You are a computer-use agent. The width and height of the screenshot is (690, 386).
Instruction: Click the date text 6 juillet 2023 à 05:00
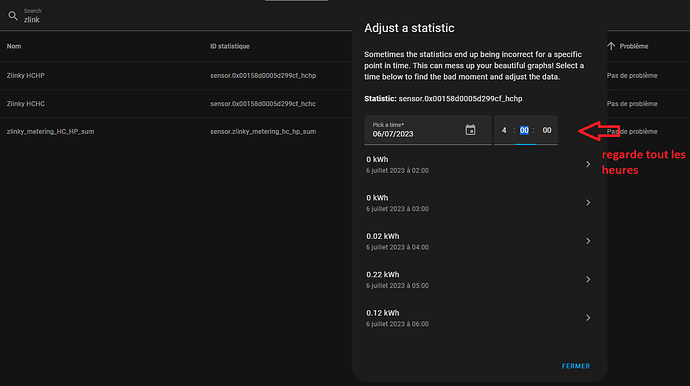[397, 285]
